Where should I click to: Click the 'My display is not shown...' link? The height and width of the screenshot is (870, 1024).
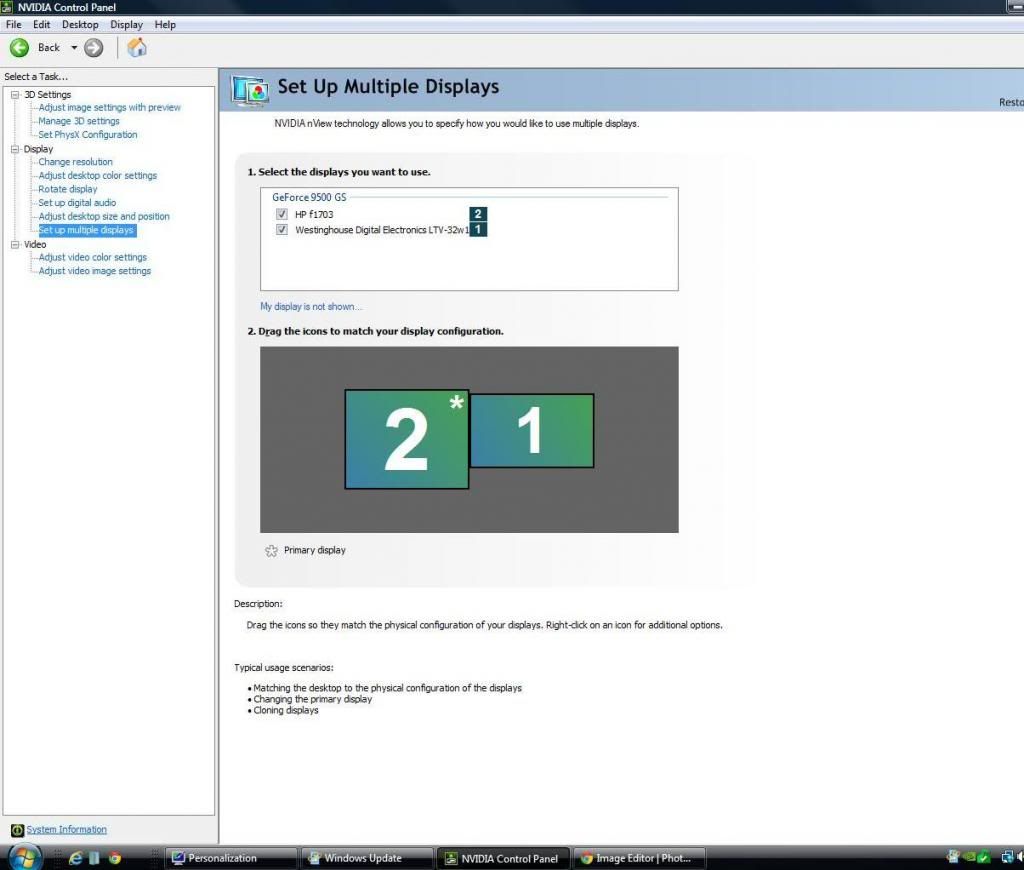tap(311, 306)
